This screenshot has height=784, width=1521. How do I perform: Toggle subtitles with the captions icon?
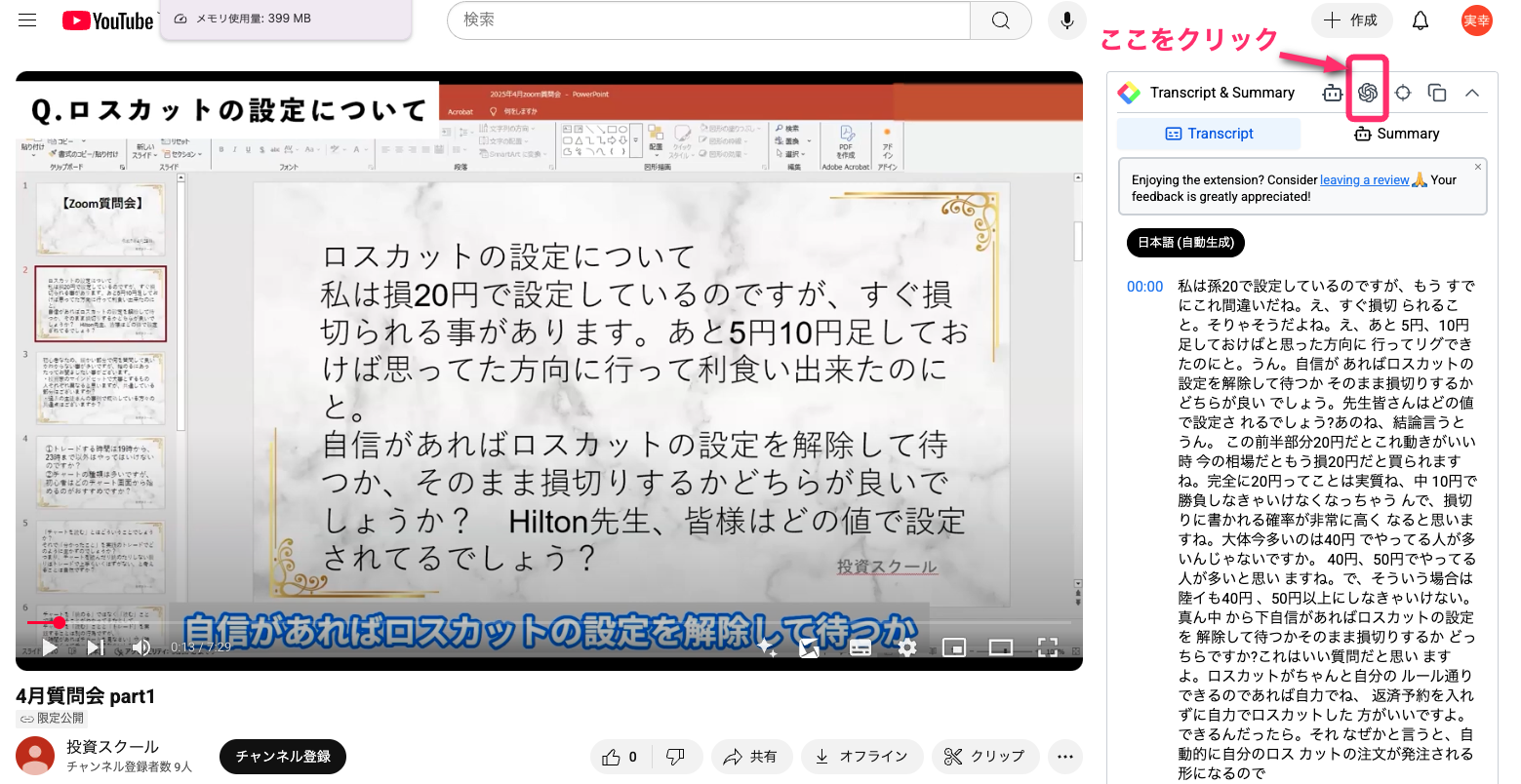860,647
